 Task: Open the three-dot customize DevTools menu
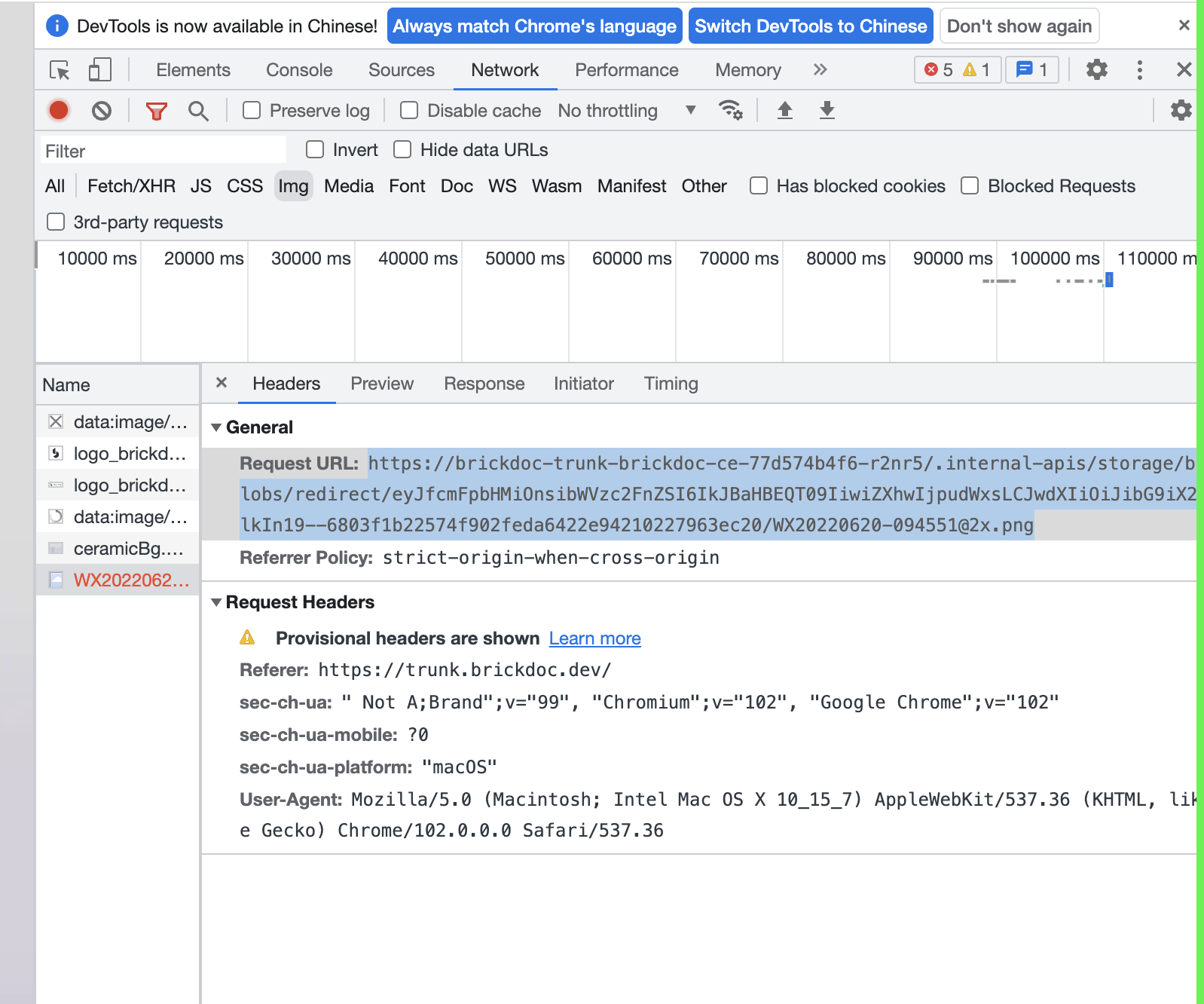point(1140,69)
